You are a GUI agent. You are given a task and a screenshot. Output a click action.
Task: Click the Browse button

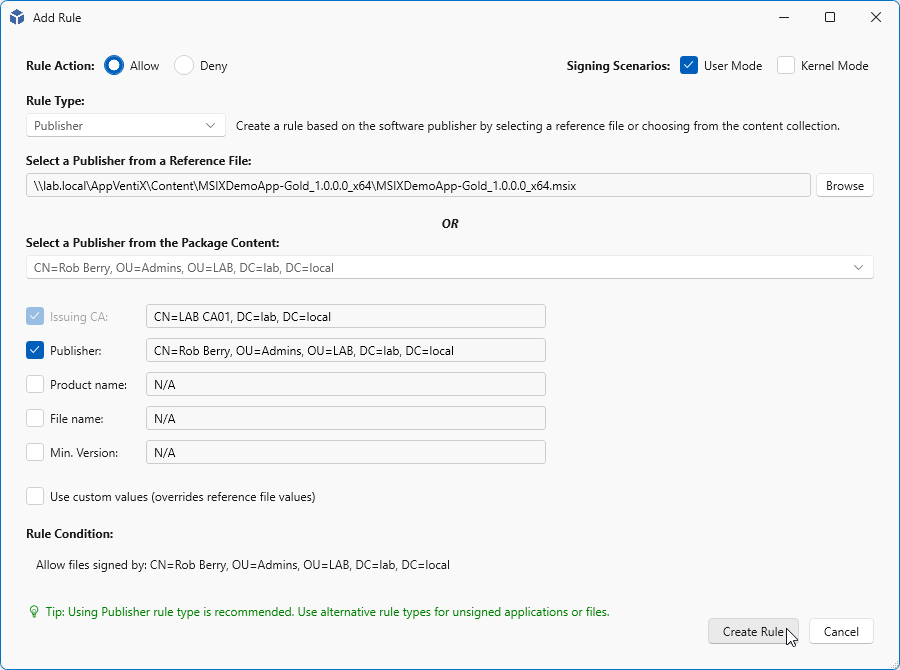pos(844,185)
